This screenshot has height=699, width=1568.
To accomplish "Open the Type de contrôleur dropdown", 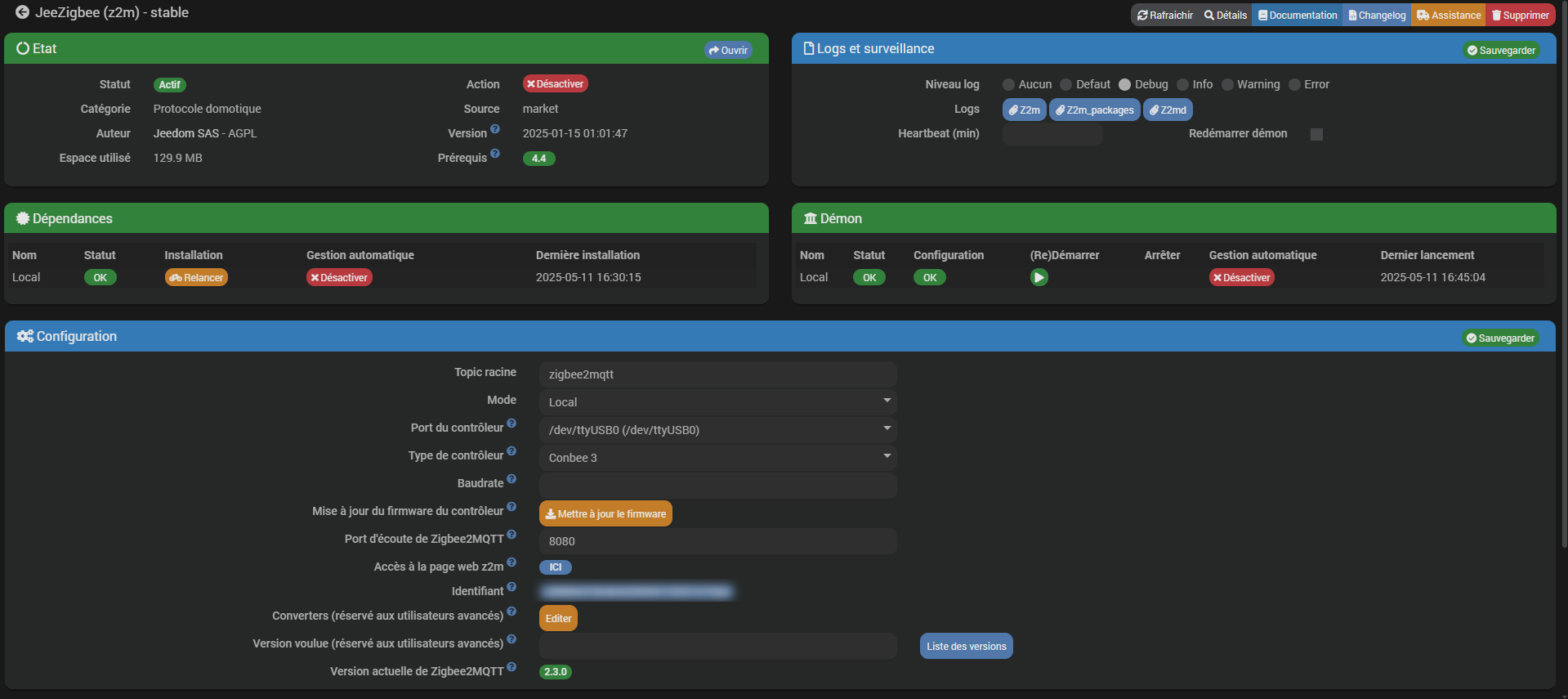I will pos(717,457).
